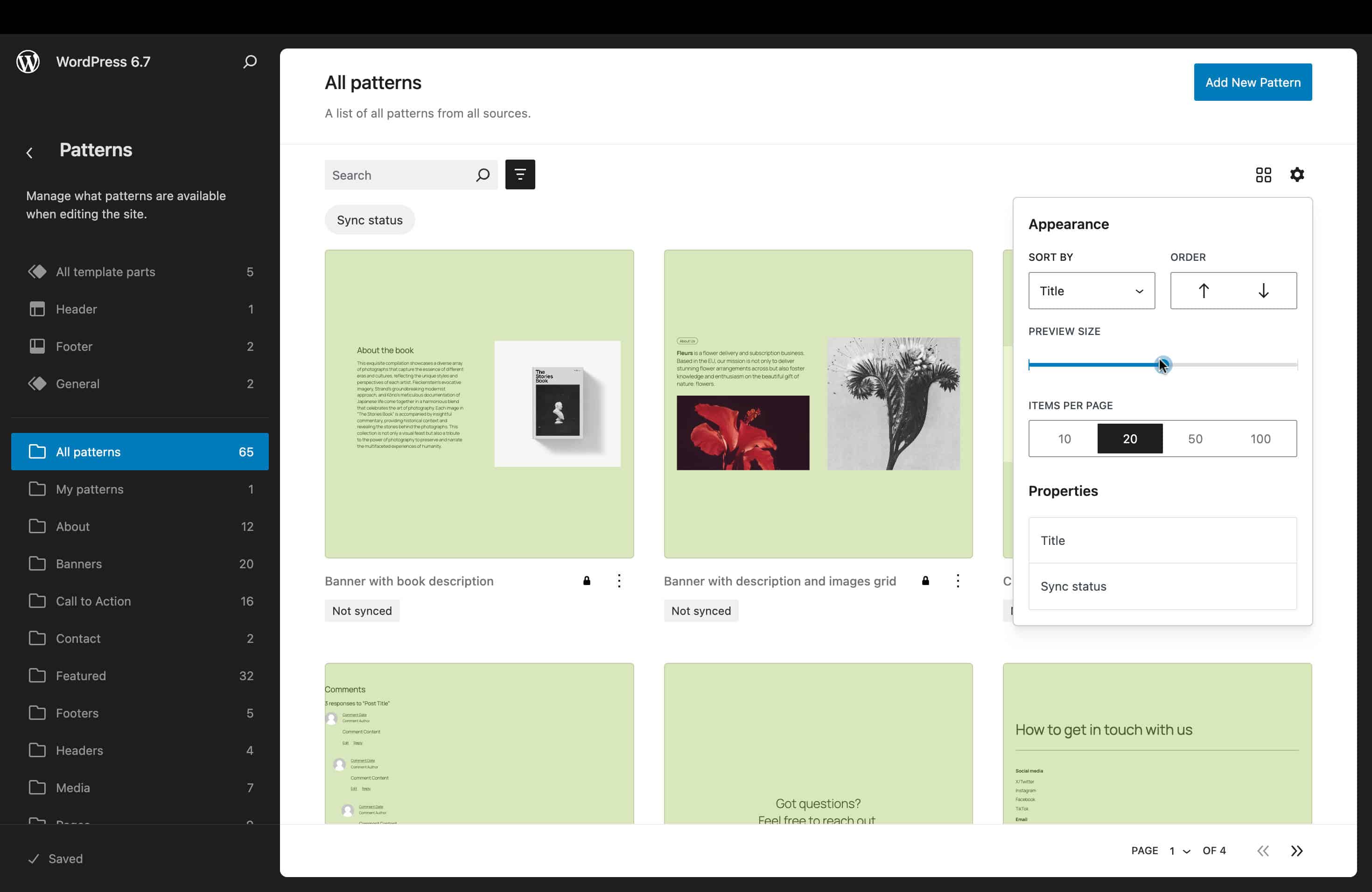The image size is (1372, 892).
Task: Click the Featured folder icon
Action: click(x=37, y=676)
